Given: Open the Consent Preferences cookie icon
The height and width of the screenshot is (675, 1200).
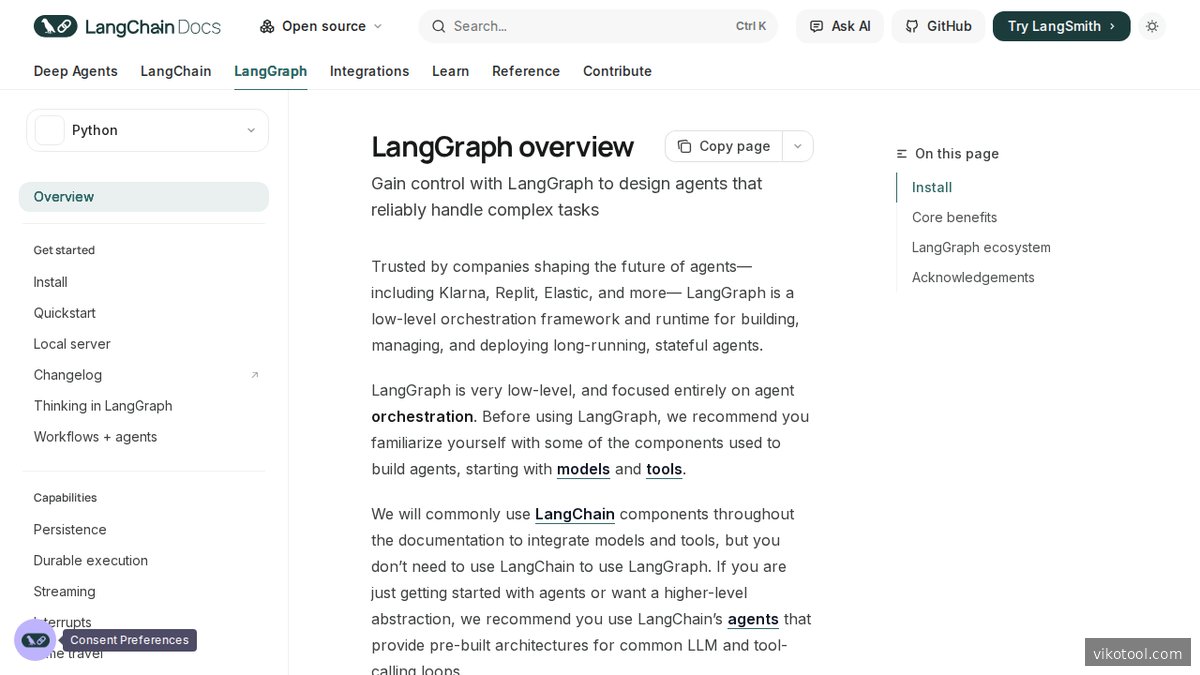Looking at the screenshot, I should coord(35,639).
